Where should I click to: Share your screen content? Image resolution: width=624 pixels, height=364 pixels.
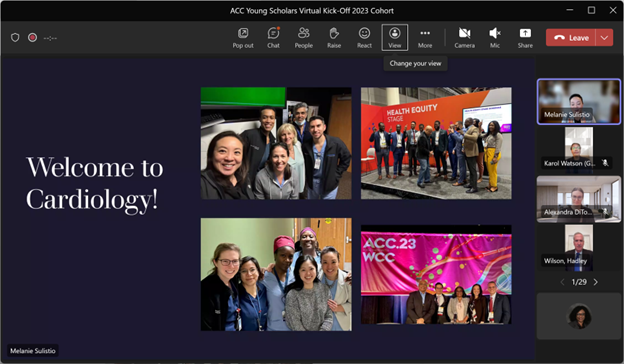525,38
